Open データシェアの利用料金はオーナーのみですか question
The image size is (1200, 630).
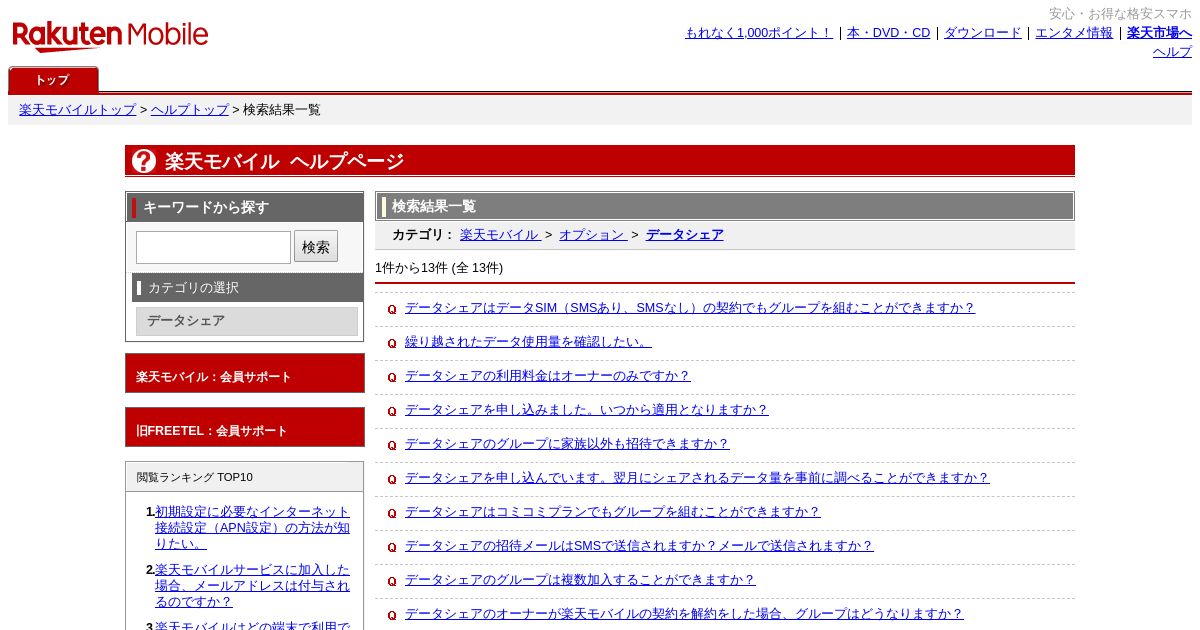[x=547, y=376]
